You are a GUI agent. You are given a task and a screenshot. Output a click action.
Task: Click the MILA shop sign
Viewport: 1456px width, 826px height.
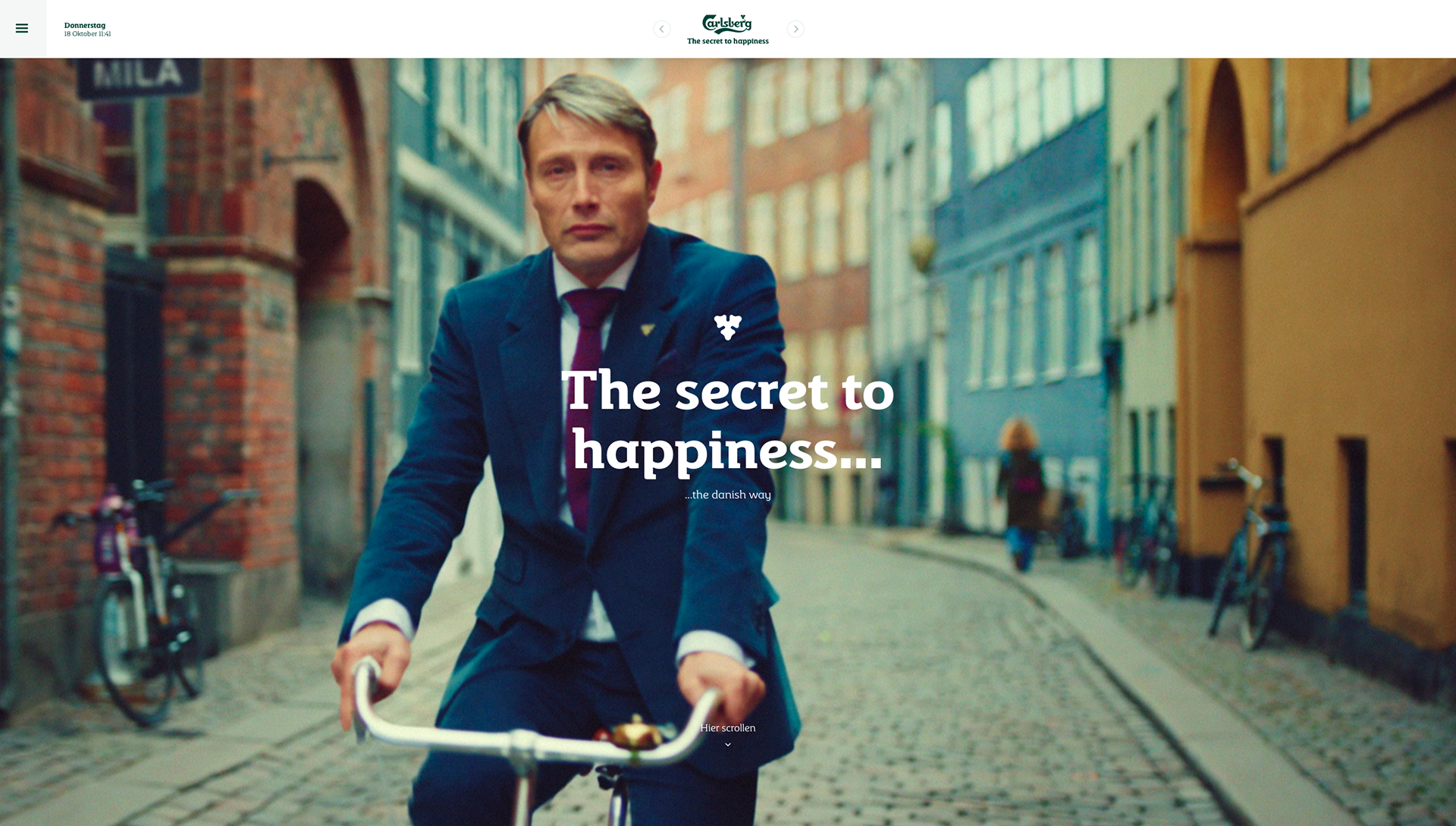click(x=139, y=76)
